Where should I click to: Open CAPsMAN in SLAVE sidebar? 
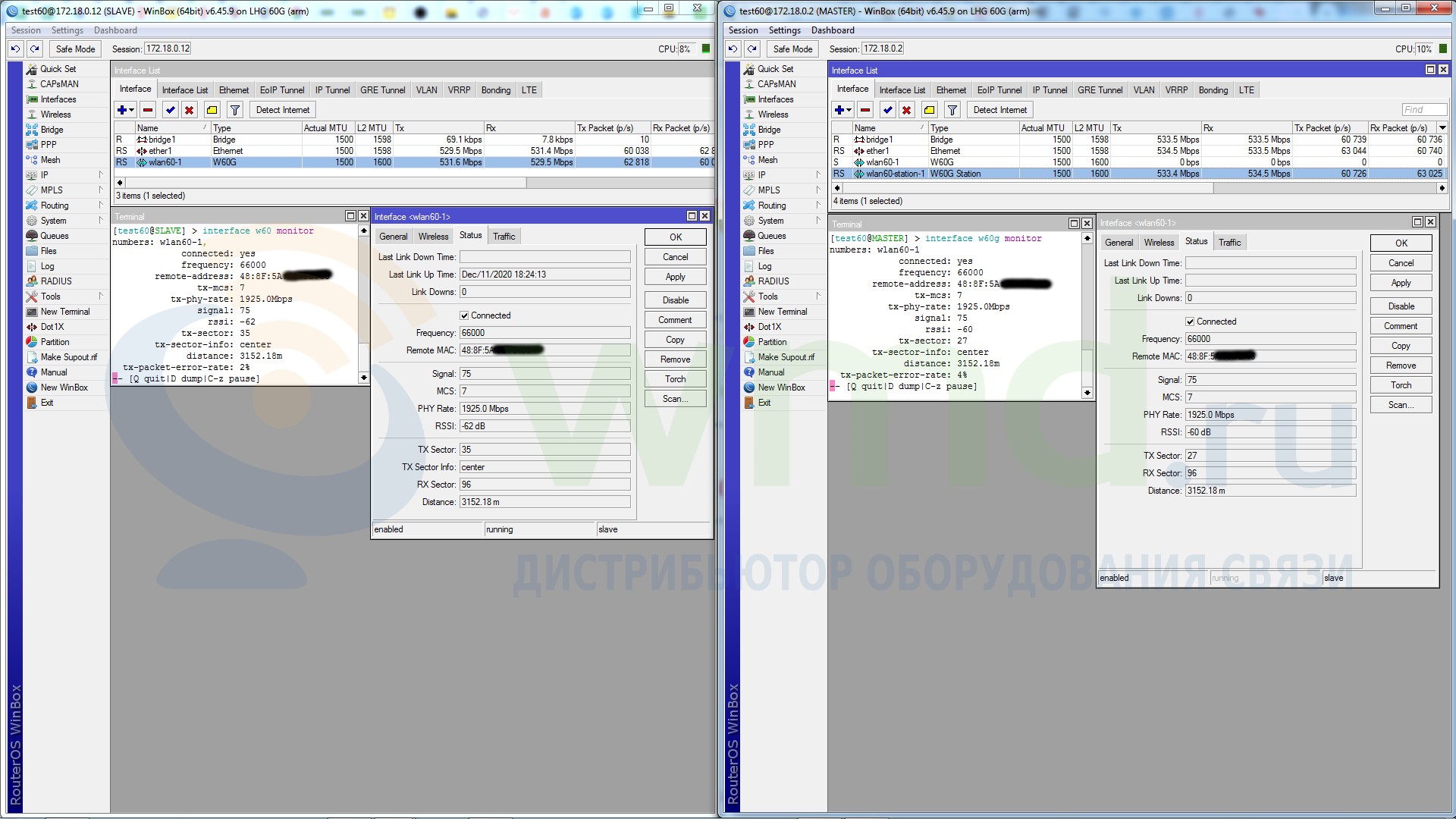click(59, 84)
